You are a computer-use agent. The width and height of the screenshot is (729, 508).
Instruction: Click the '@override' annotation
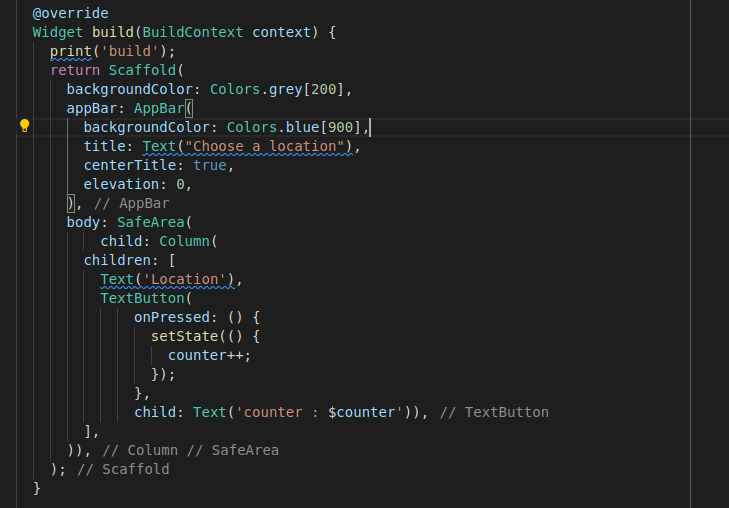71,13
